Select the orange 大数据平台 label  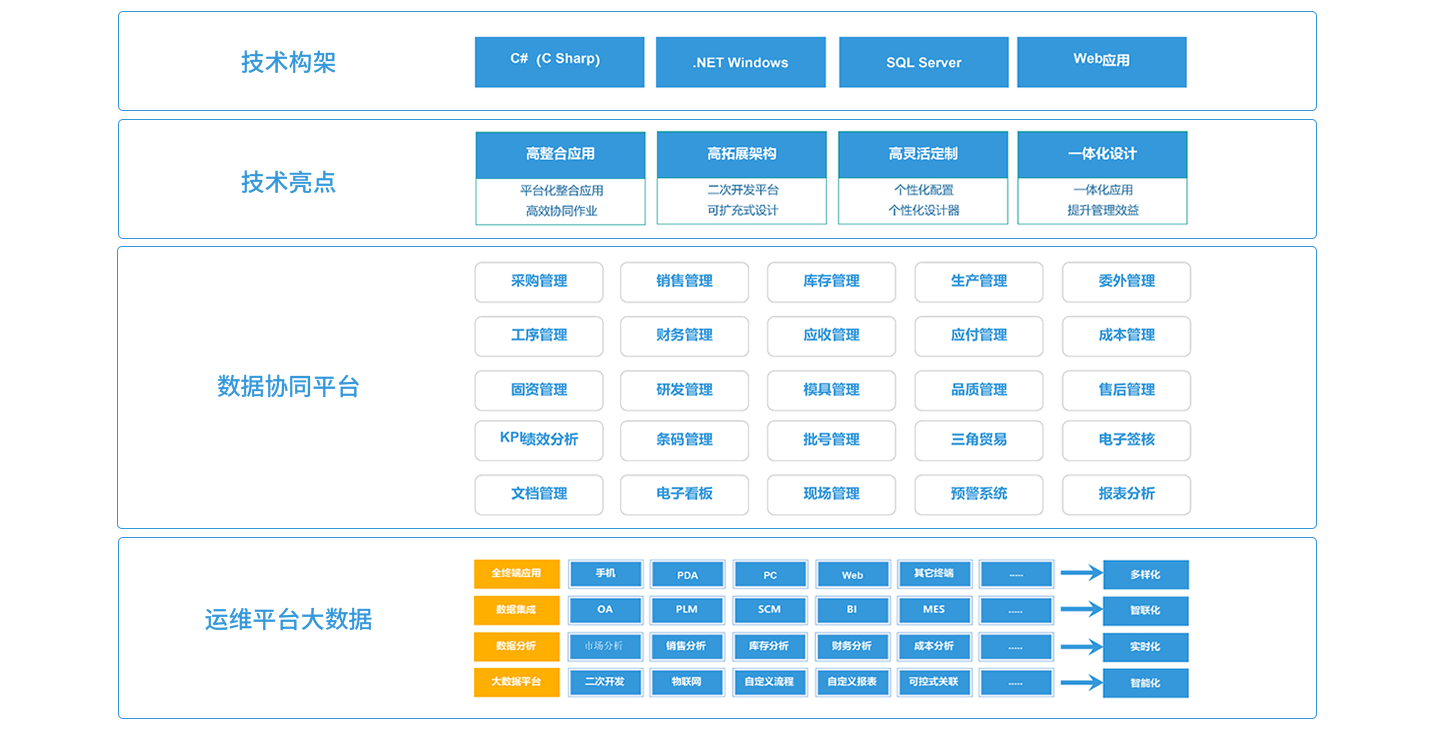coord(516,682)
